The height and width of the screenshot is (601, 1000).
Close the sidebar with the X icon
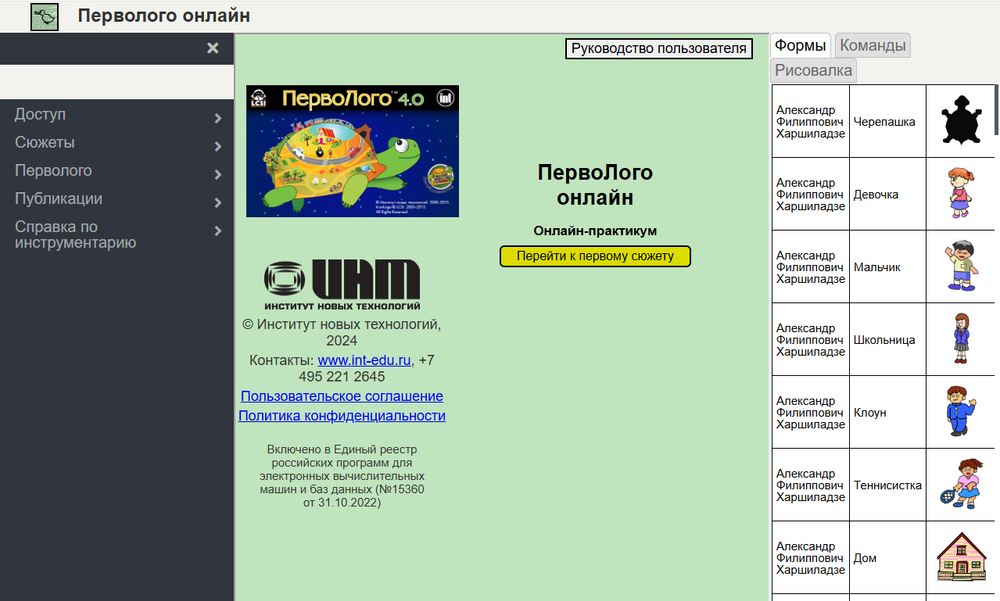tap(213, 48)
